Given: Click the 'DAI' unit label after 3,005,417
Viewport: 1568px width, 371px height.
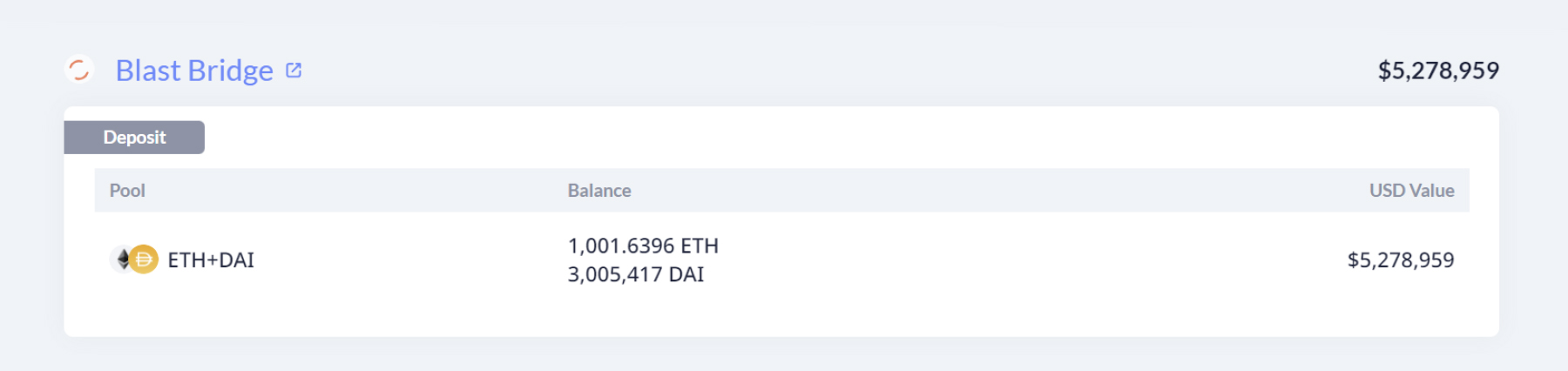Looking at the screenshot, I should 686,275.
